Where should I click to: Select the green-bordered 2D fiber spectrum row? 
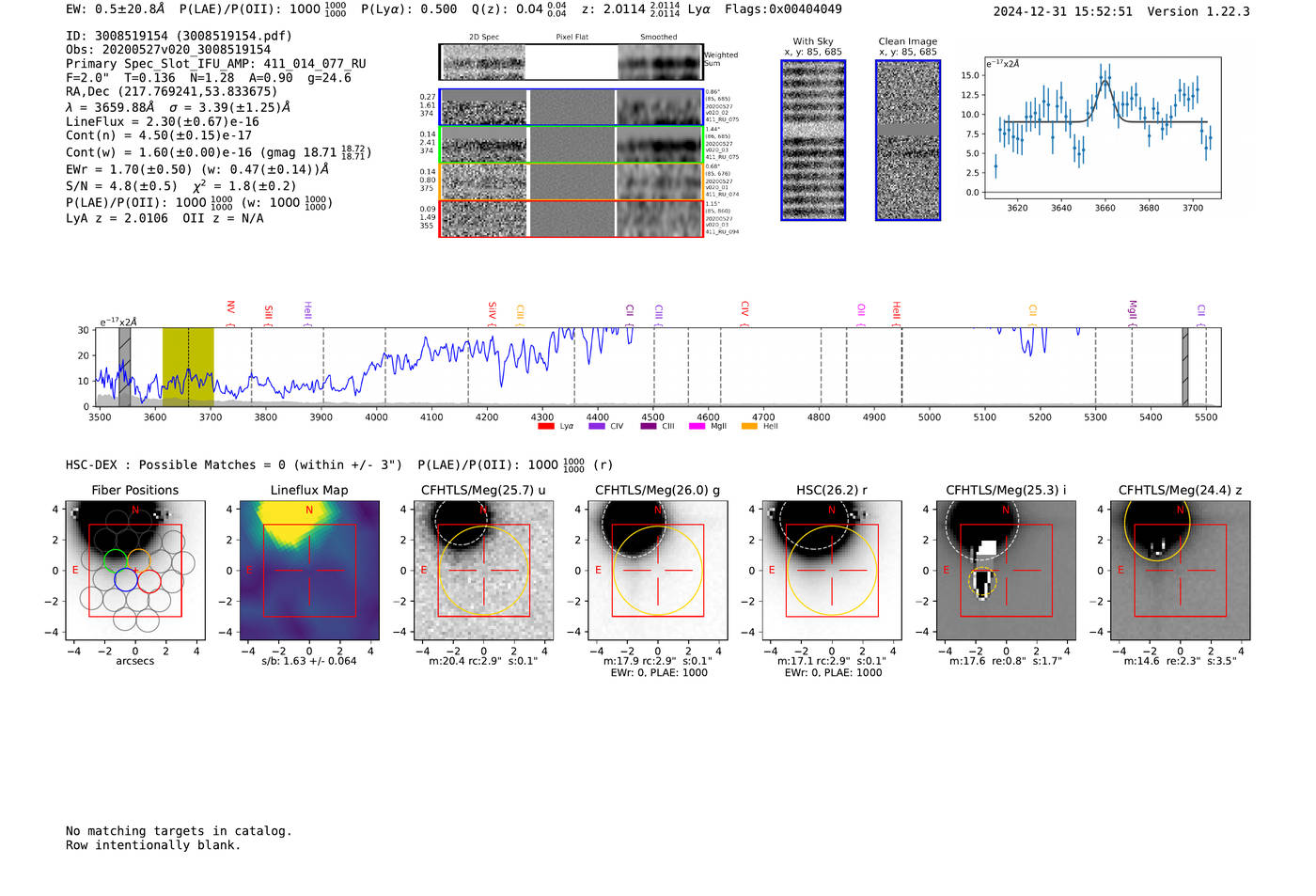571,144
